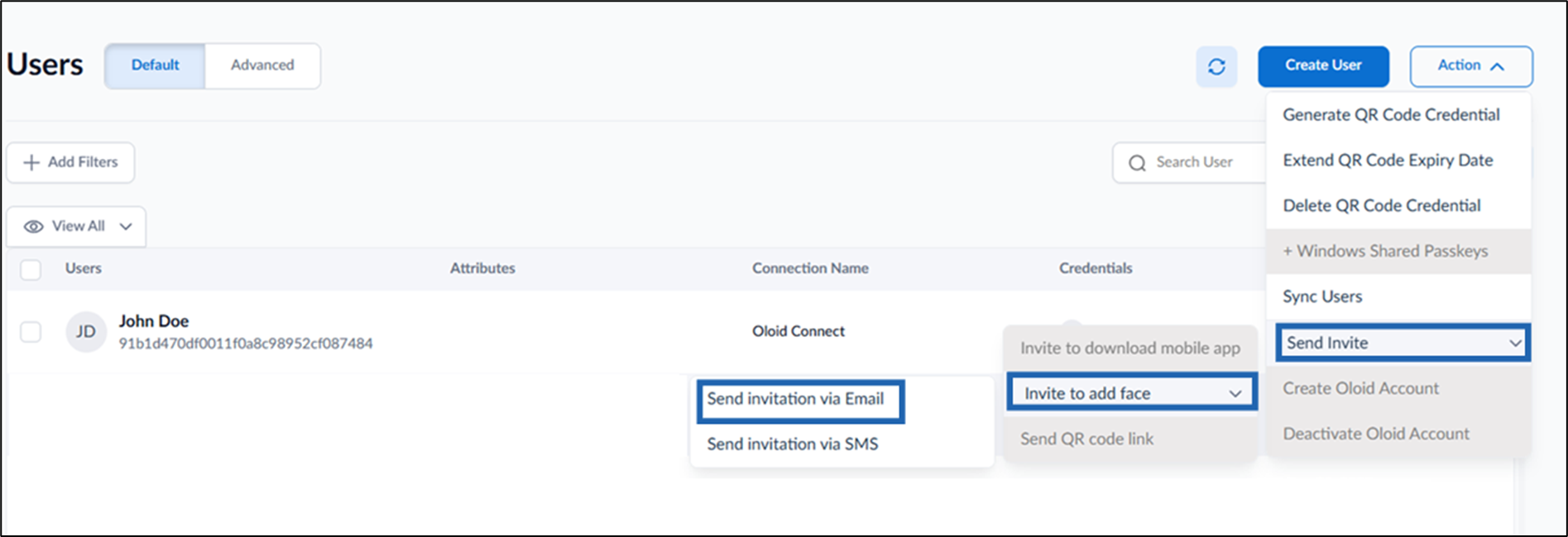The height and width of the screenshot is (537, 1568).
Task: Click the Oloid Connect connection cell
Action: pos(798,332)
